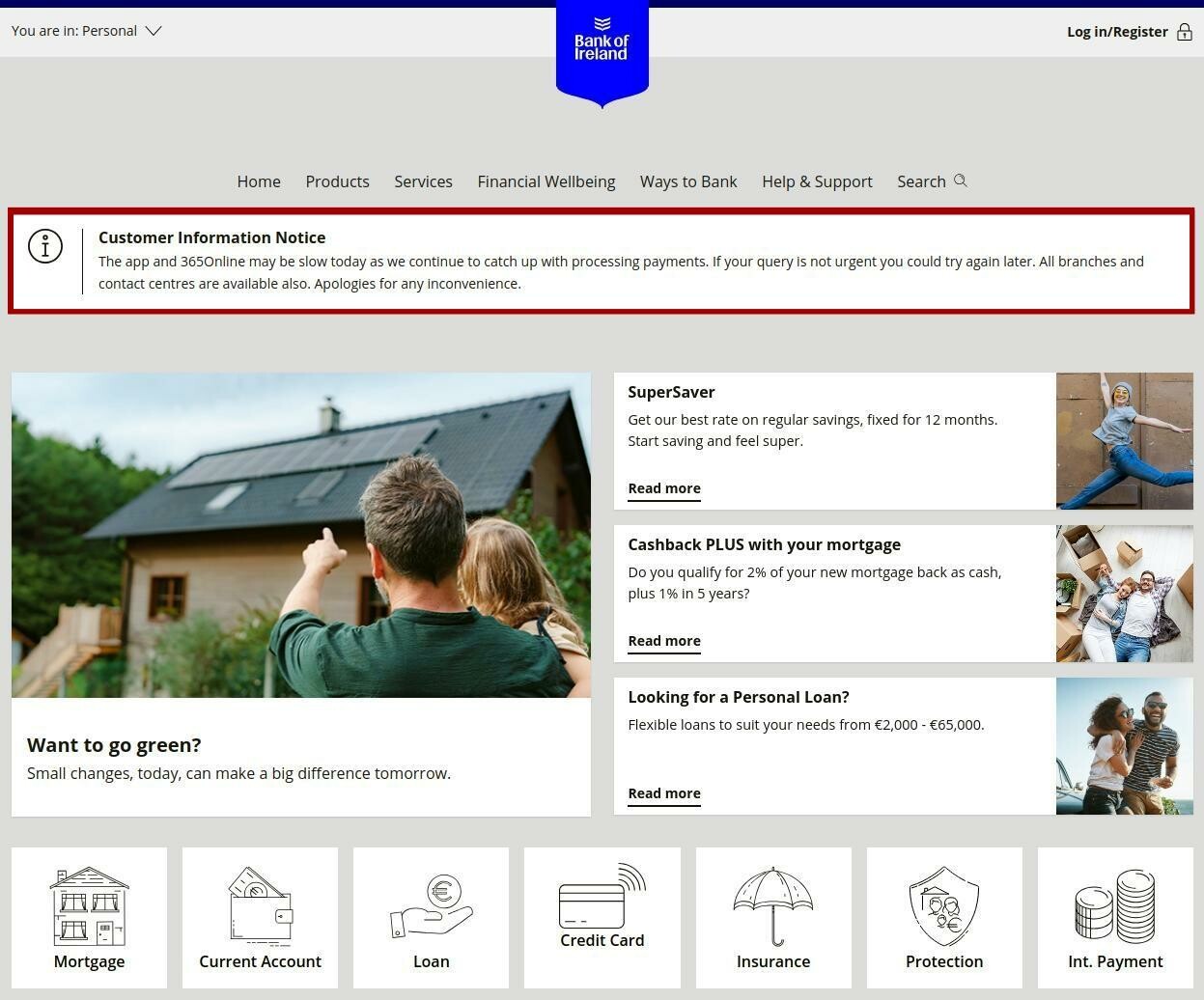This screenshot has width=1204, height=1000.
Task: Open the Current Account wallet icon tile
Action: (x=260, y=918)
